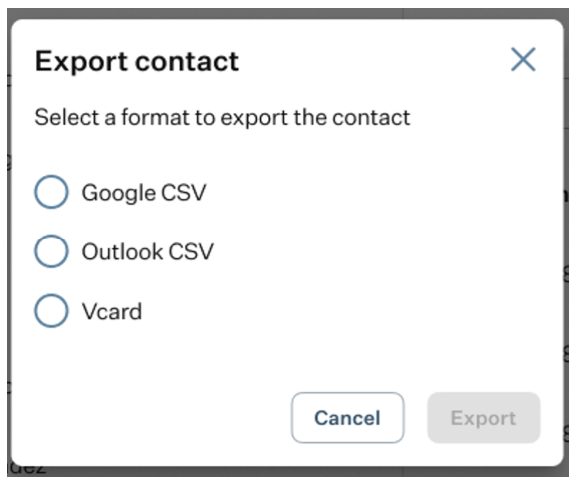Screen dimensions: 575x480
Task: Tap the outlined Cancel button
Action: 348,418
